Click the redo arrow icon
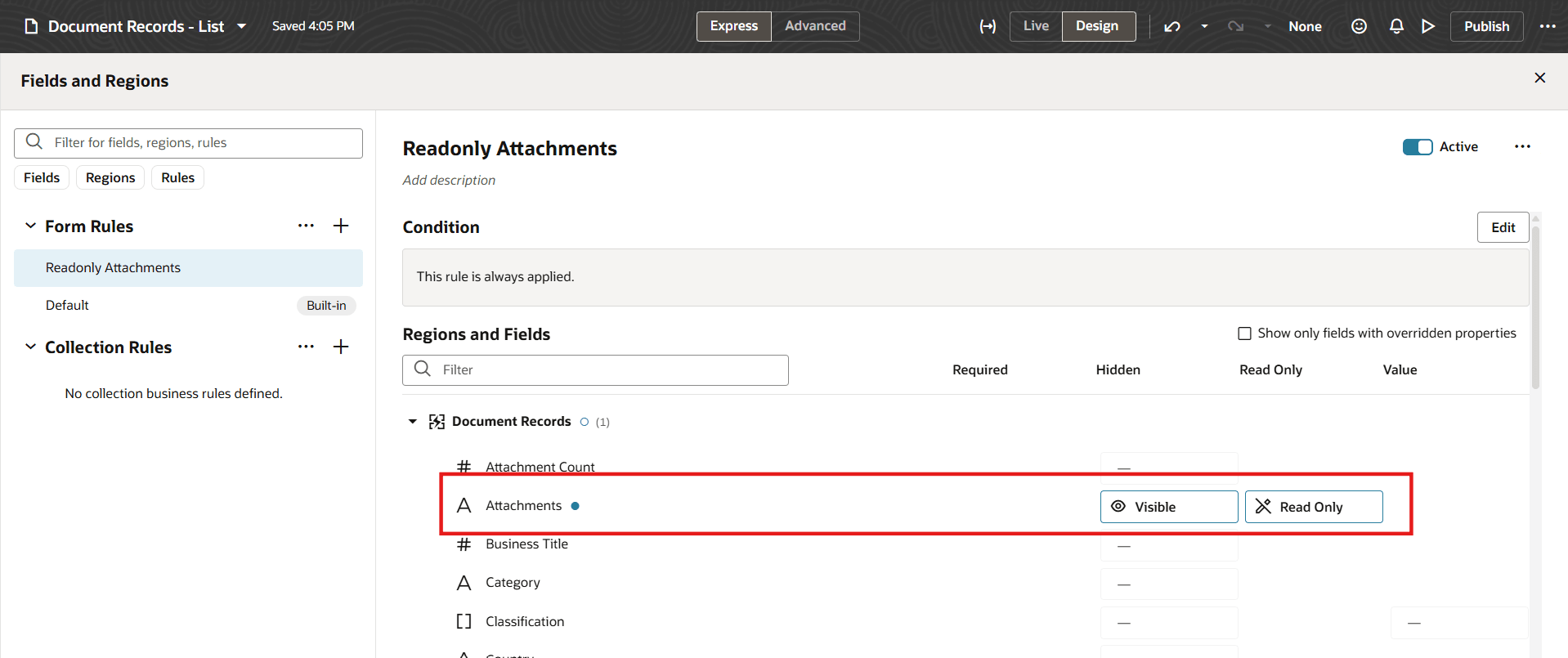The image size is (1568, 658). click(1235, 26)
